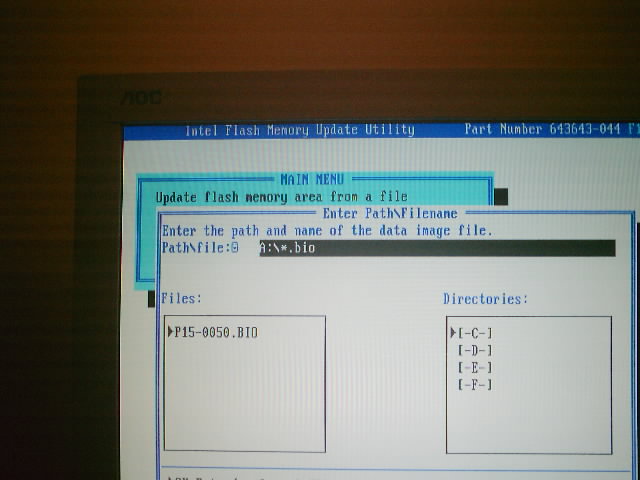Click the Files list box
This screenshot has width=640, height=480.
(x=245, y=384)
